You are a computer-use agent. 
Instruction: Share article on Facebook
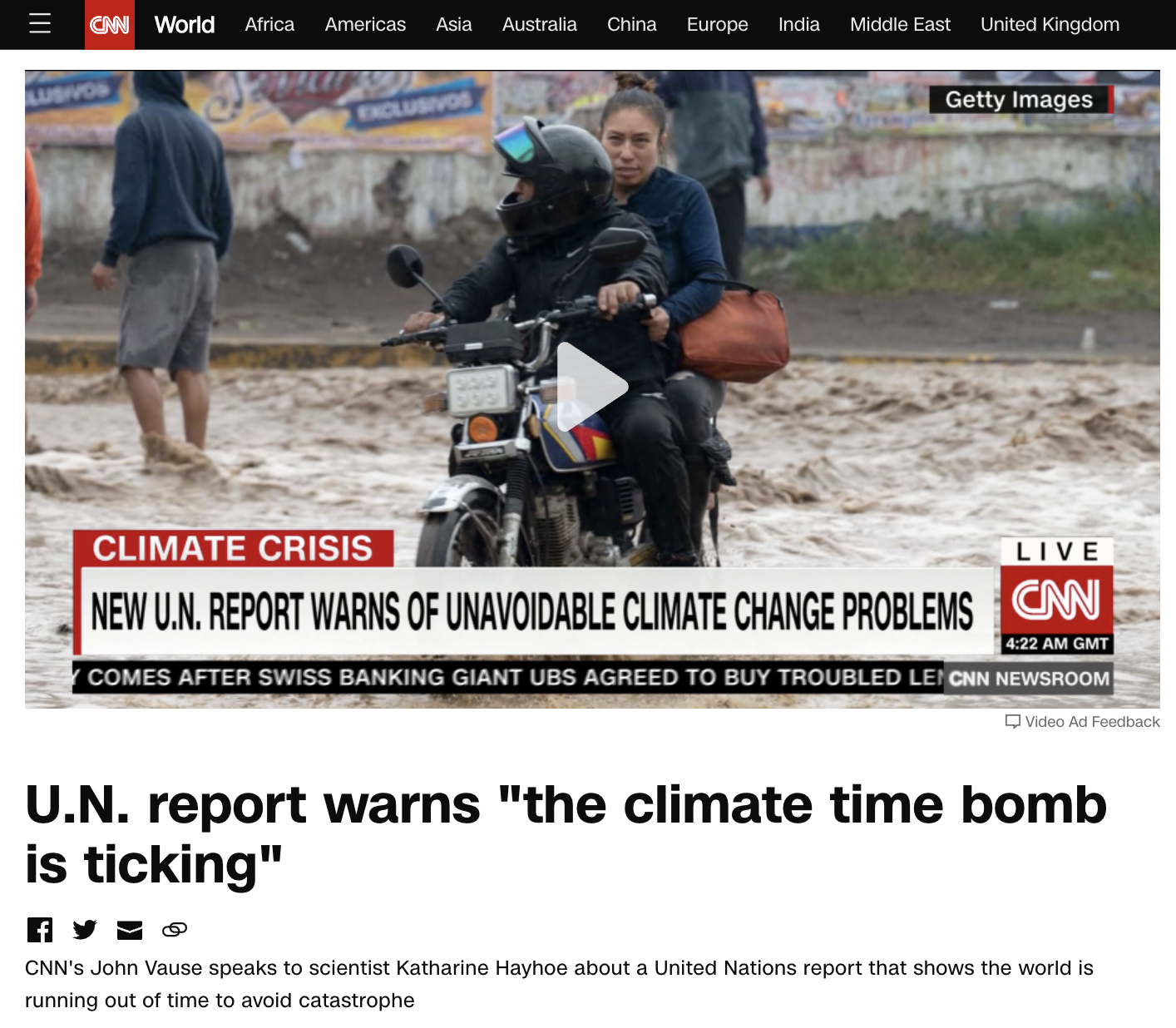click(x=40, y=929)
